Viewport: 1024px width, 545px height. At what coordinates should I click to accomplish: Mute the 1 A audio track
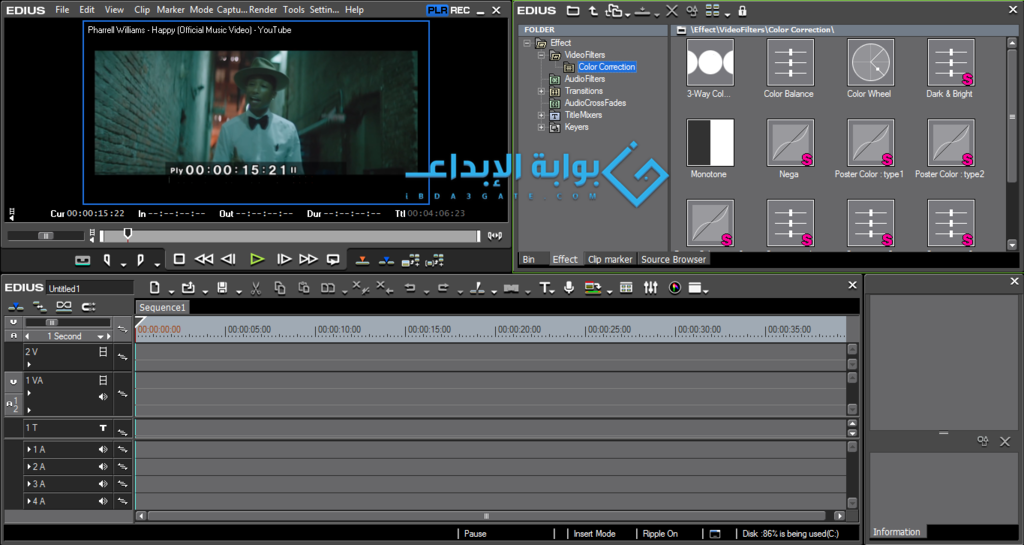tap(103, 449)
